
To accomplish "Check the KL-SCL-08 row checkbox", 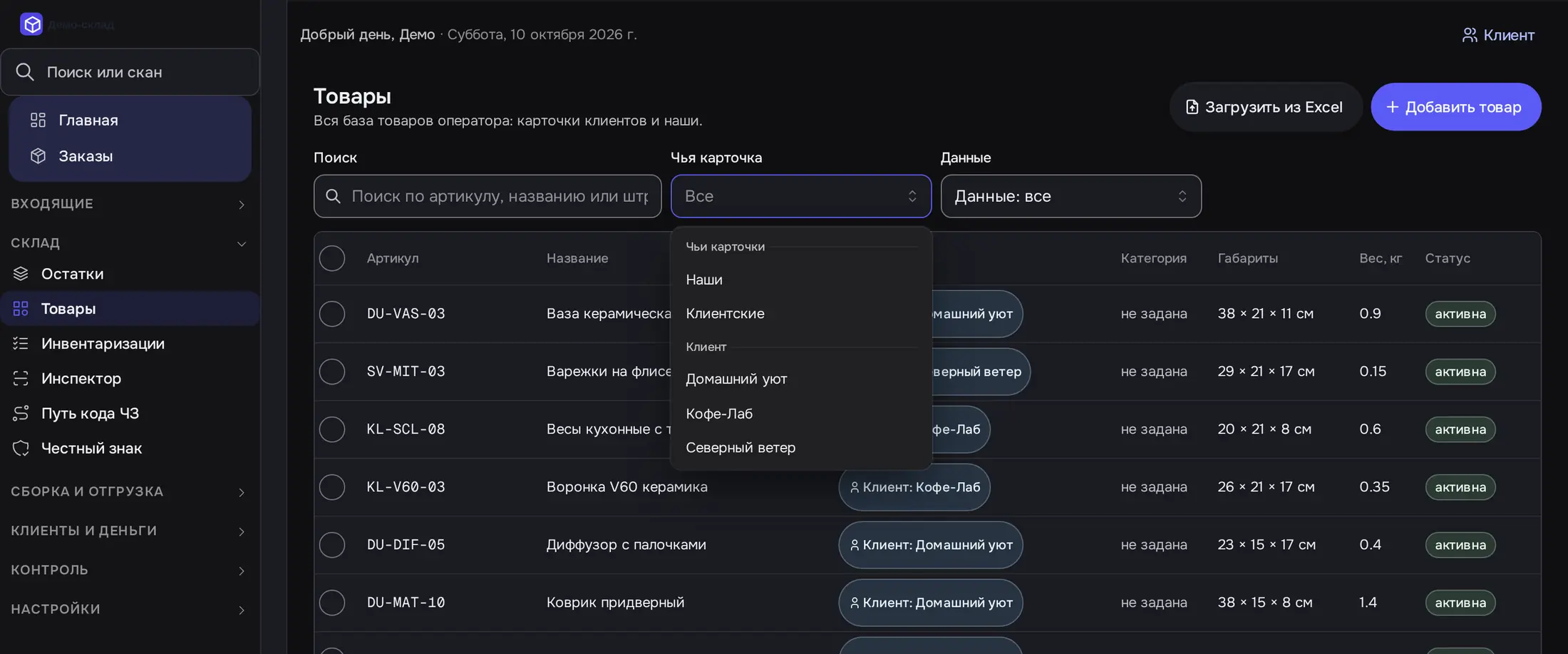I will pos(332,429).
